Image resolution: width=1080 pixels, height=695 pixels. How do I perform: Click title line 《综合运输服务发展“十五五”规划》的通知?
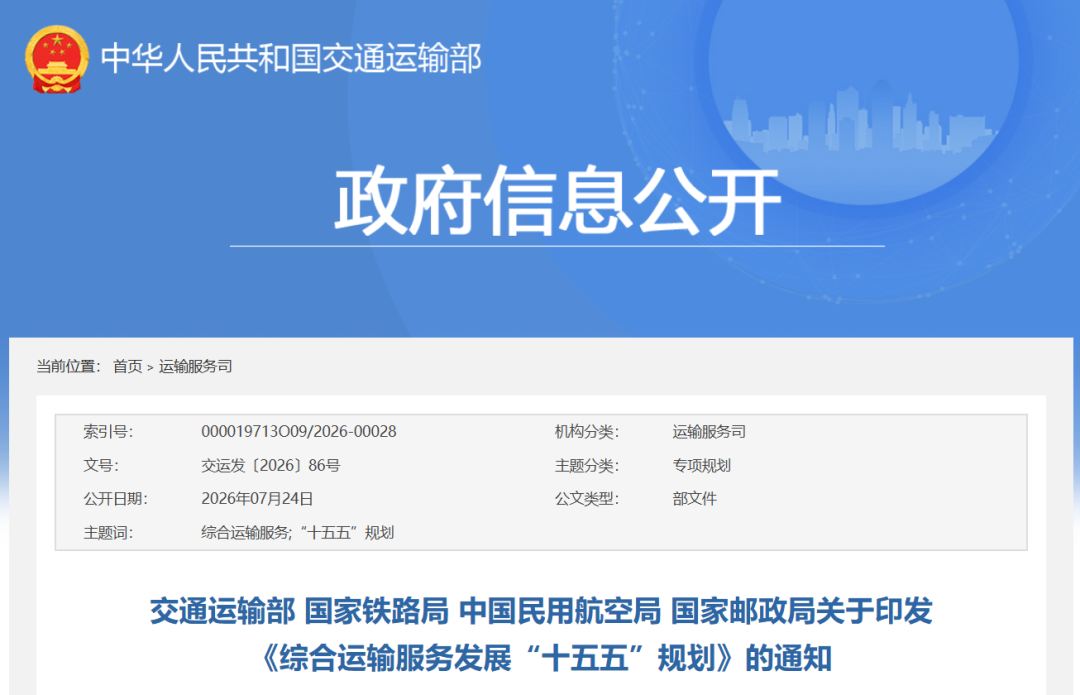[x=546, y=658]
